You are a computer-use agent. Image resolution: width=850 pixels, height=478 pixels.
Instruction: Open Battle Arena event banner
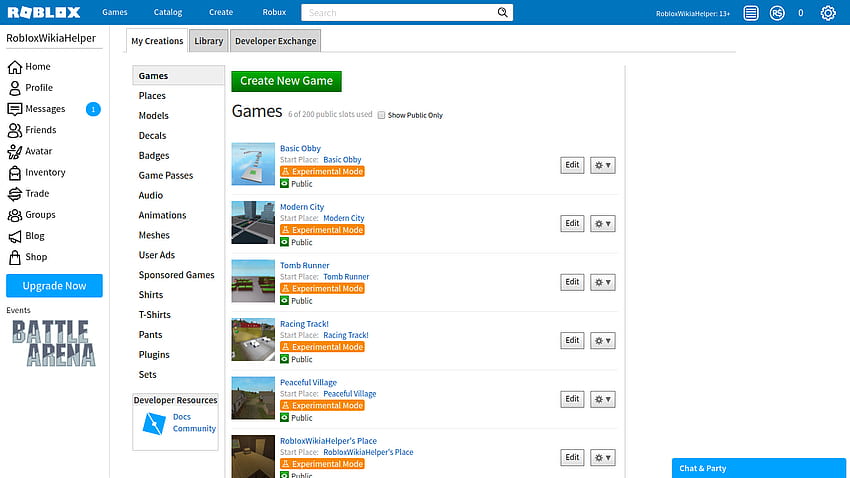(x=54, y=344)
